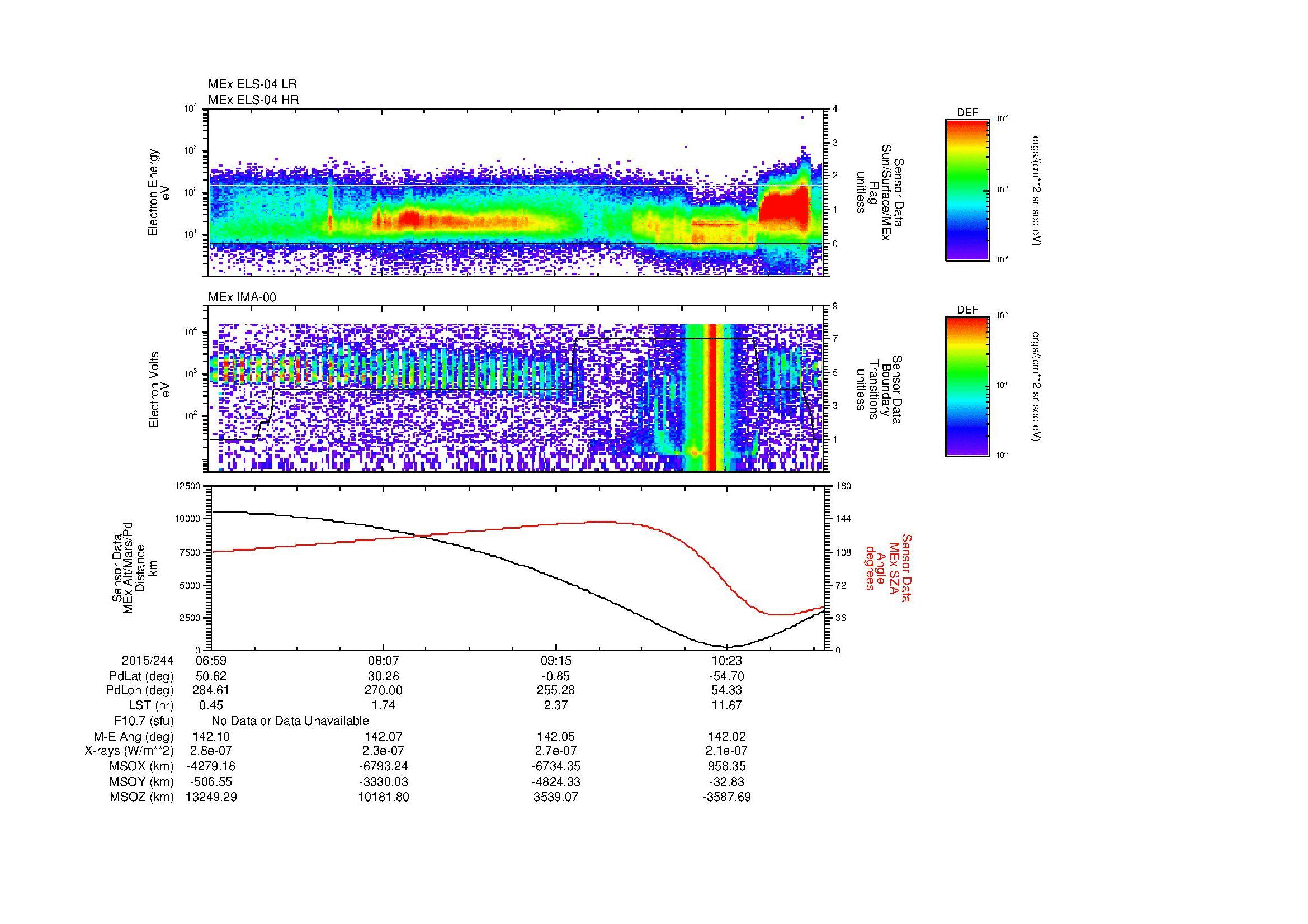Click the MSOY value '-4824.33'
The width and height of the screenshot is (1308, 924).
[555, 781]
